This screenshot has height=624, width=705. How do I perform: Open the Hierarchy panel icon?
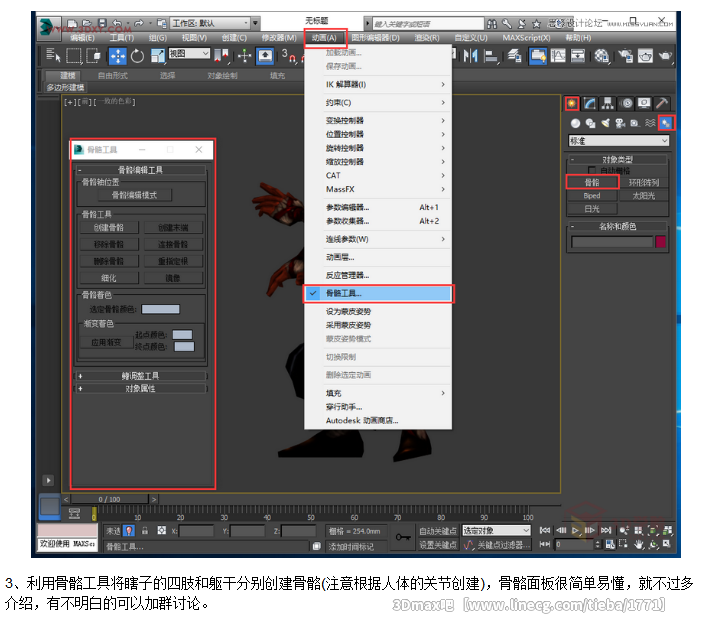pyautogui.click(x=607, y=103)
